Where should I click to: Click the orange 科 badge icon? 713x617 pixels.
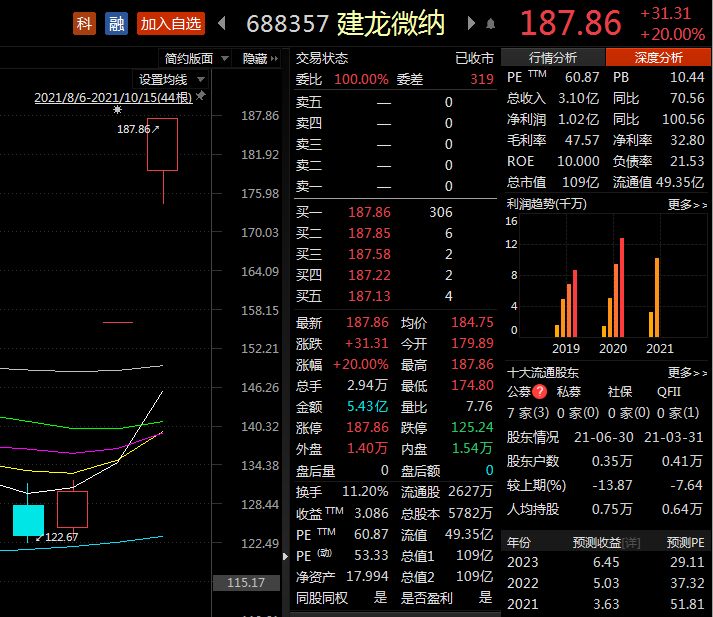pyautogui.click(x=84, y=23)
